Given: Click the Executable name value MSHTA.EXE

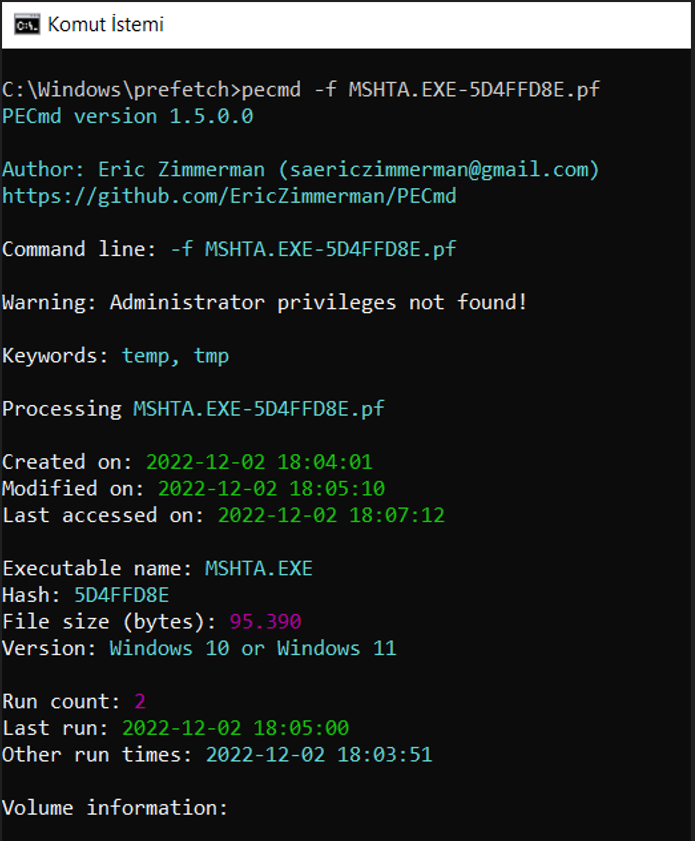Looking at the screenshot, I should pyautogui.click(x=259, y=569).
